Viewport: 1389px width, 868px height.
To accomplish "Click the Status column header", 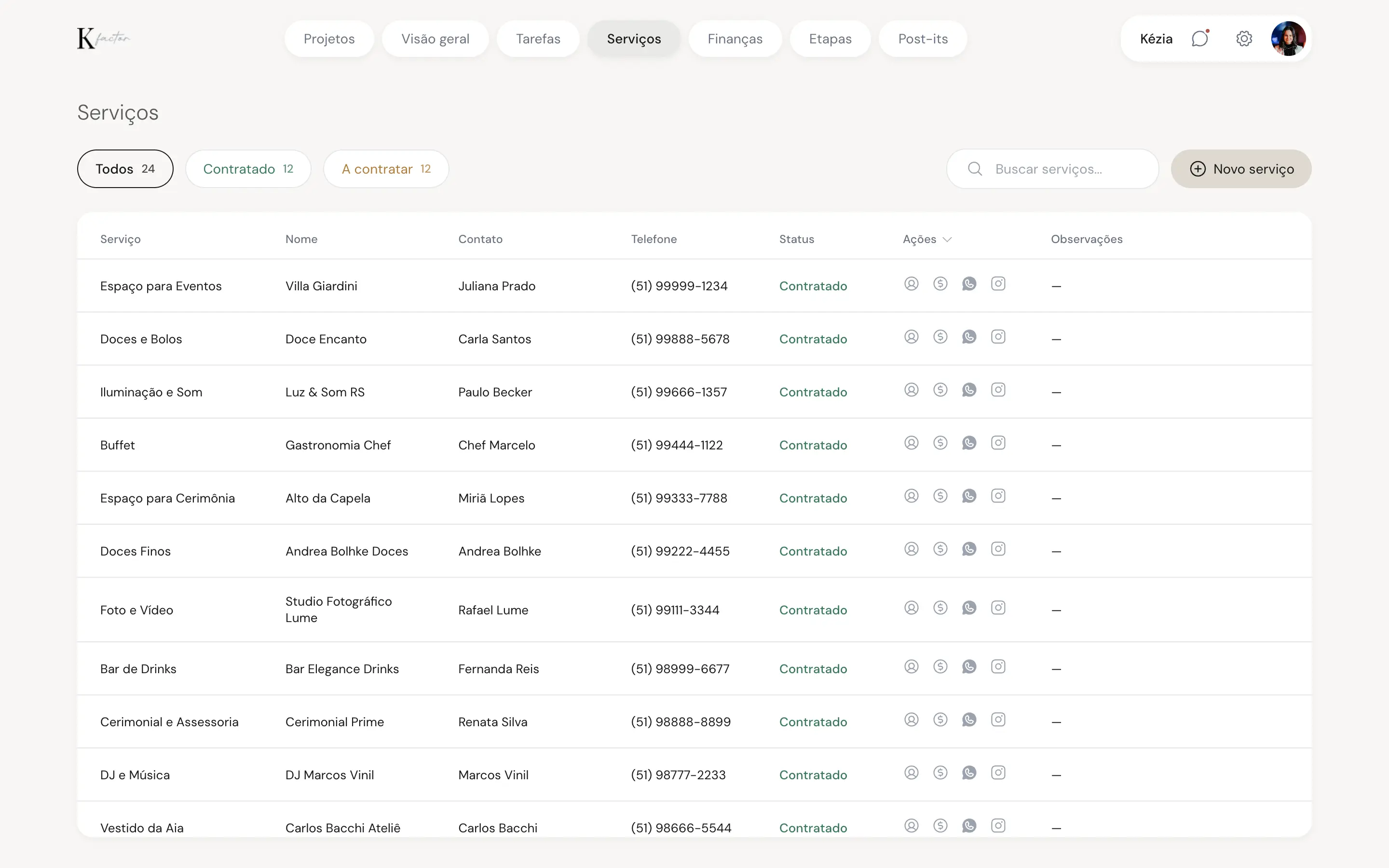I will click(796, 239).
